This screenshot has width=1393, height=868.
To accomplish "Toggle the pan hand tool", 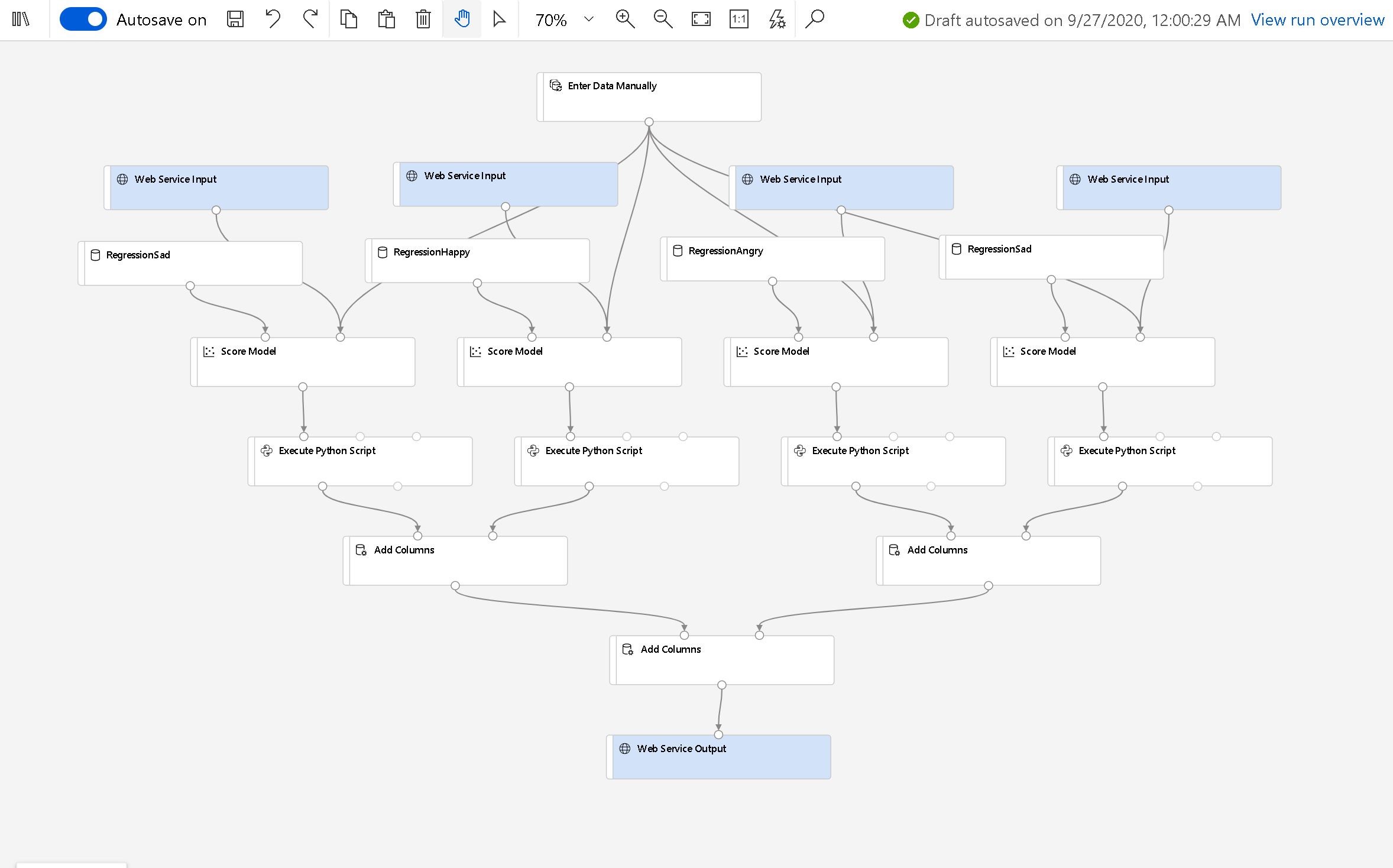I will click(x=462, y=20).
